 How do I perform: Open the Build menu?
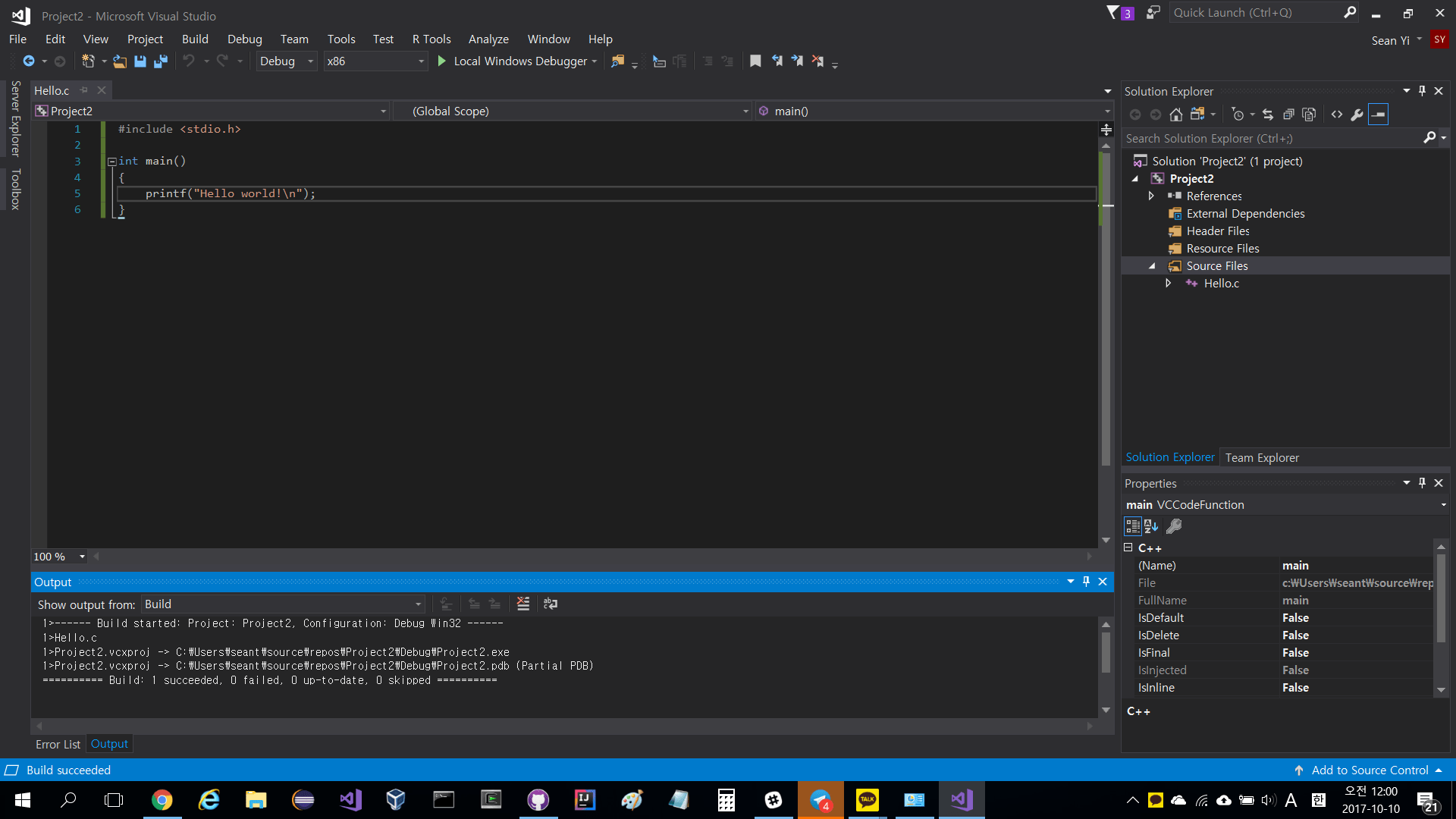pyautogui.click(x=194, y=39)
